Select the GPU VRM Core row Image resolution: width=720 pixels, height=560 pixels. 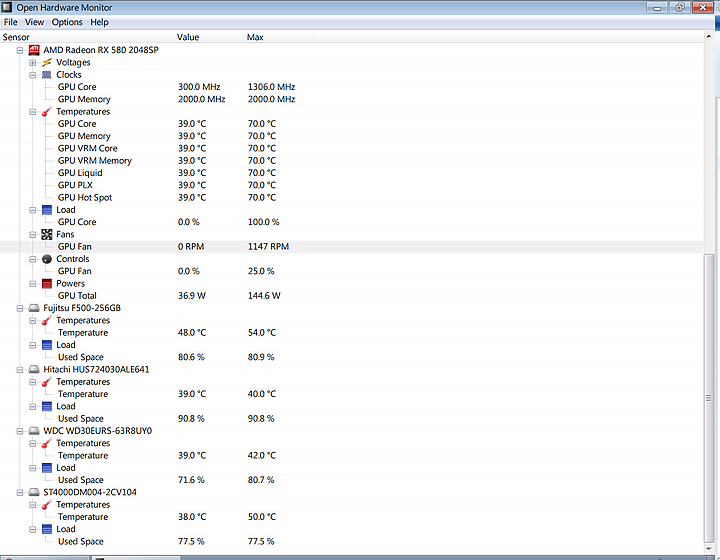pos(352,148)
